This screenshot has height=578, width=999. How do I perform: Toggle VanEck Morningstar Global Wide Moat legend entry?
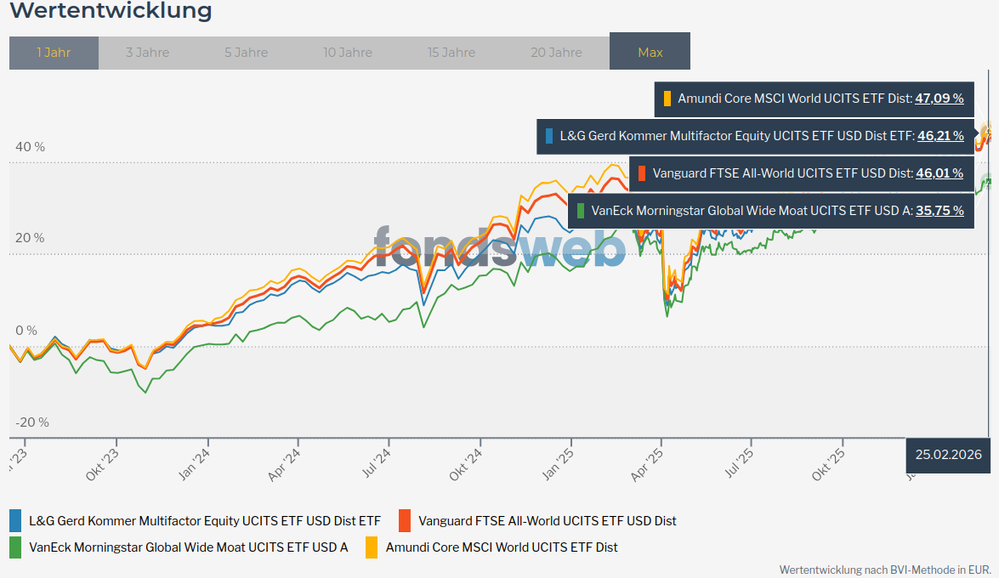(179, 547)
